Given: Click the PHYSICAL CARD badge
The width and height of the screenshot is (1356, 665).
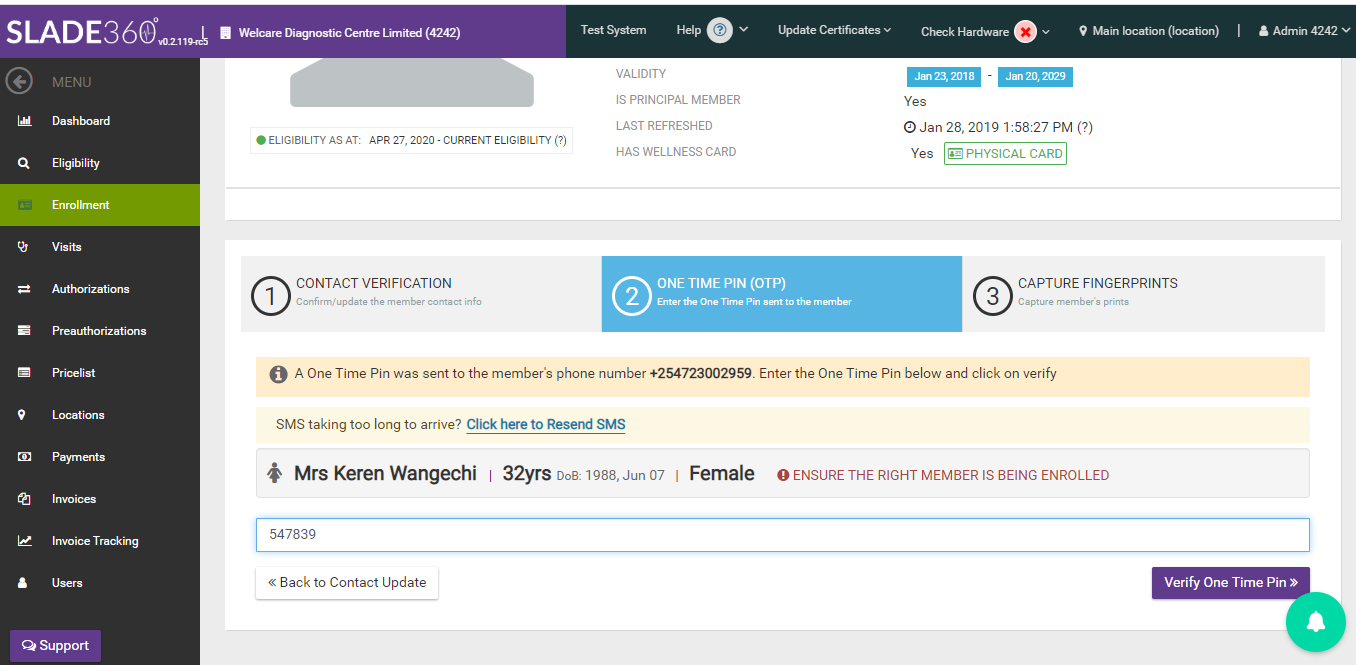Looking at the screenshot, I should 1005,154.
